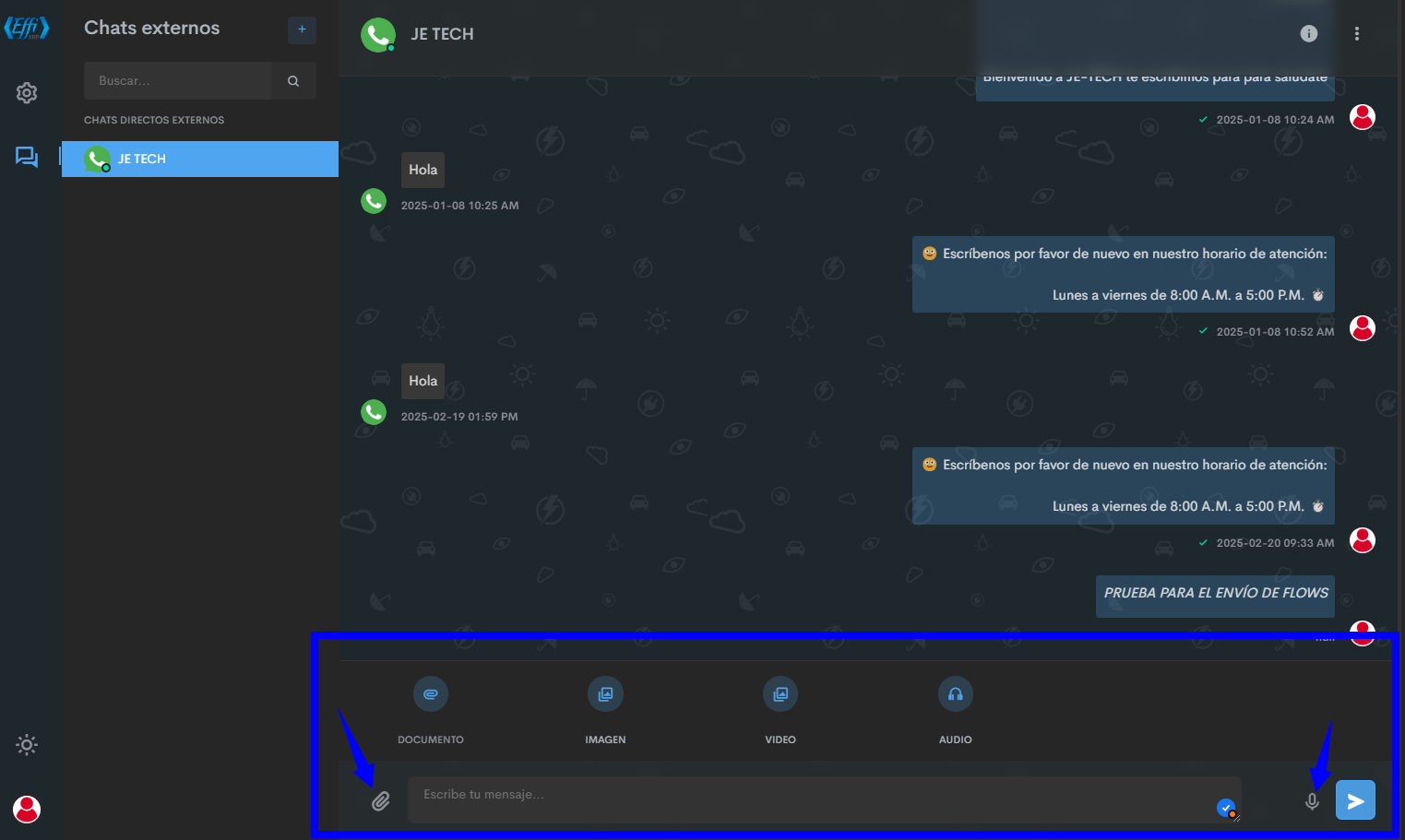The image size is (1405, 840).
Task: Open the settings gear in the left sidebar
Action: (x=27, y=93)
